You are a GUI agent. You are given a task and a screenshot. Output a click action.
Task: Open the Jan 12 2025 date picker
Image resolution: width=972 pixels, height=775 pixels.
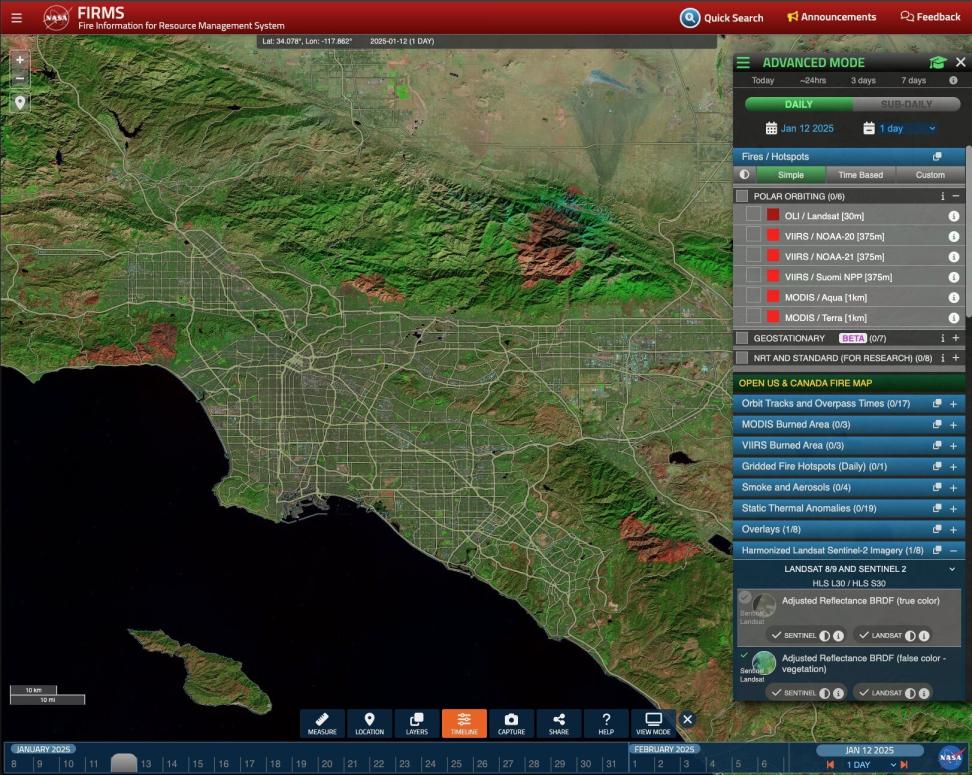pyautogui.click(x=800, y=128)
